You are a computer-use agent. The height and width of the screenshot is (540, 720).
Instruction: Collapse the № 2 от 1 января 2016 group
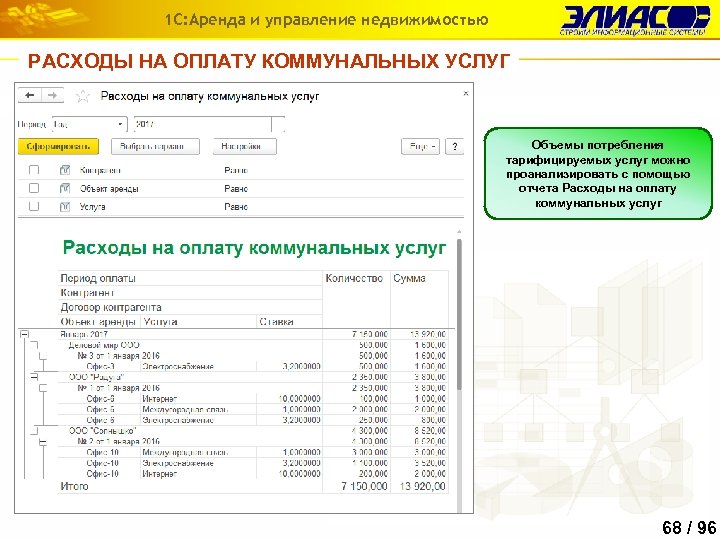[x=43, y=442]
